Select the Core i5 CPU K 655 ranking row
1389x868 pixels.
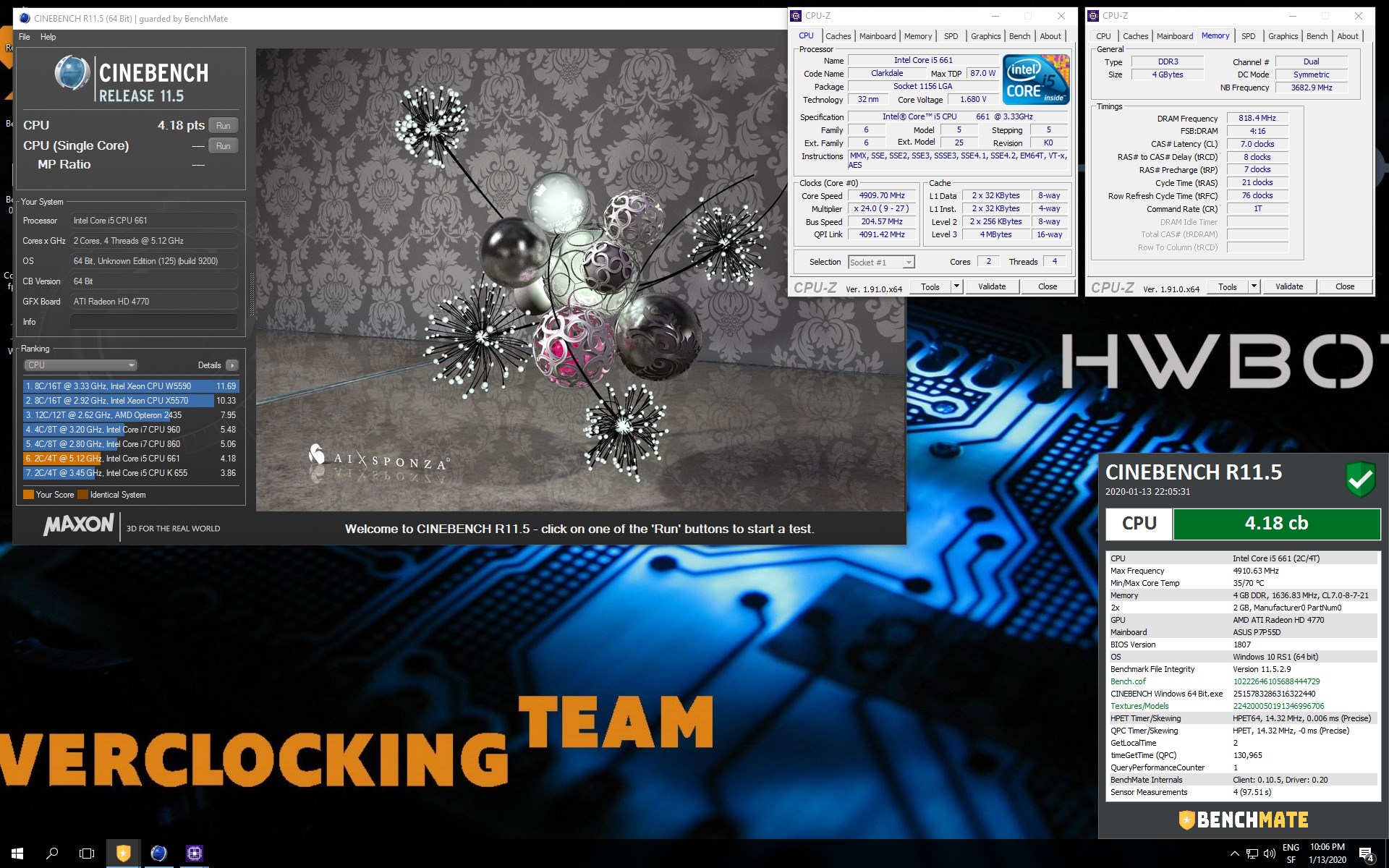pyautogui.click(x=131, y=473)
